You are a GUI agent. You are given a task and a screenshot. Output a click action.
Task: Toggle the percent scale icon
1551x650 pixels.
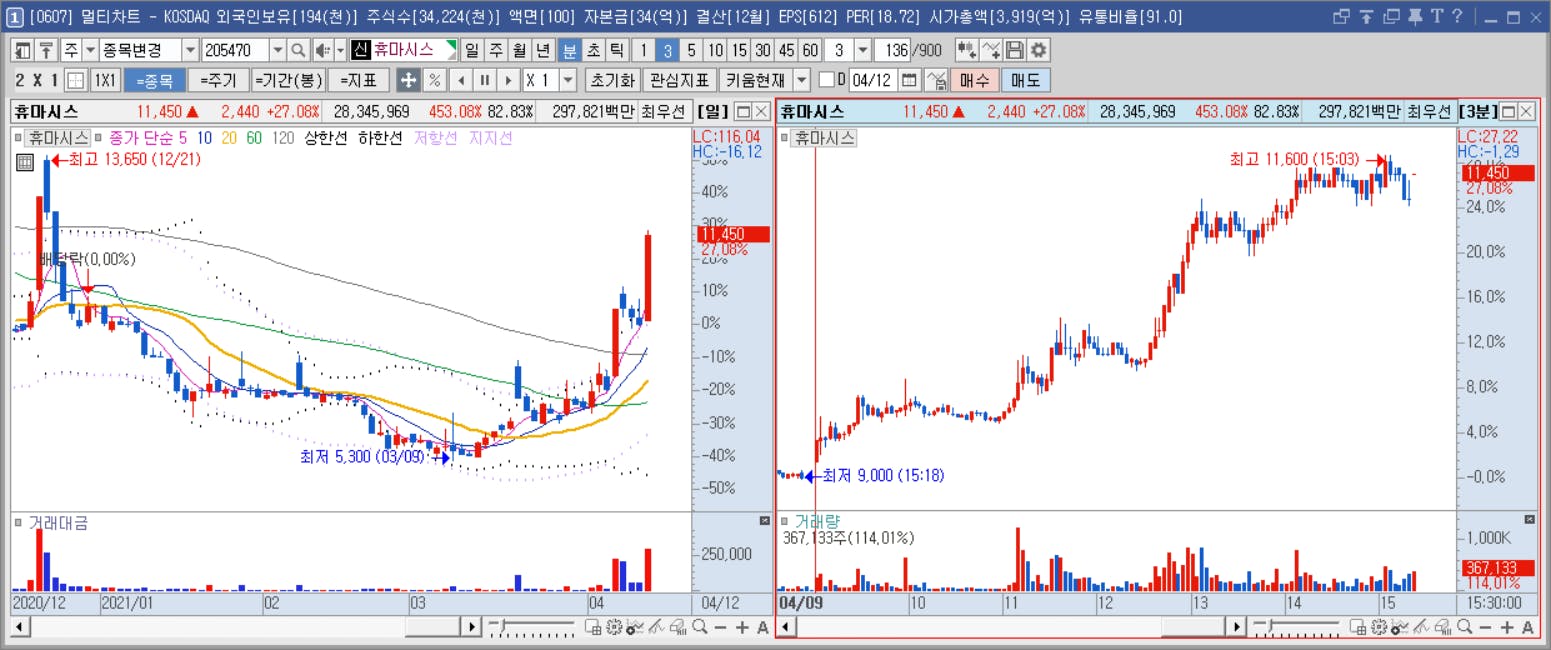coord(434,80)
